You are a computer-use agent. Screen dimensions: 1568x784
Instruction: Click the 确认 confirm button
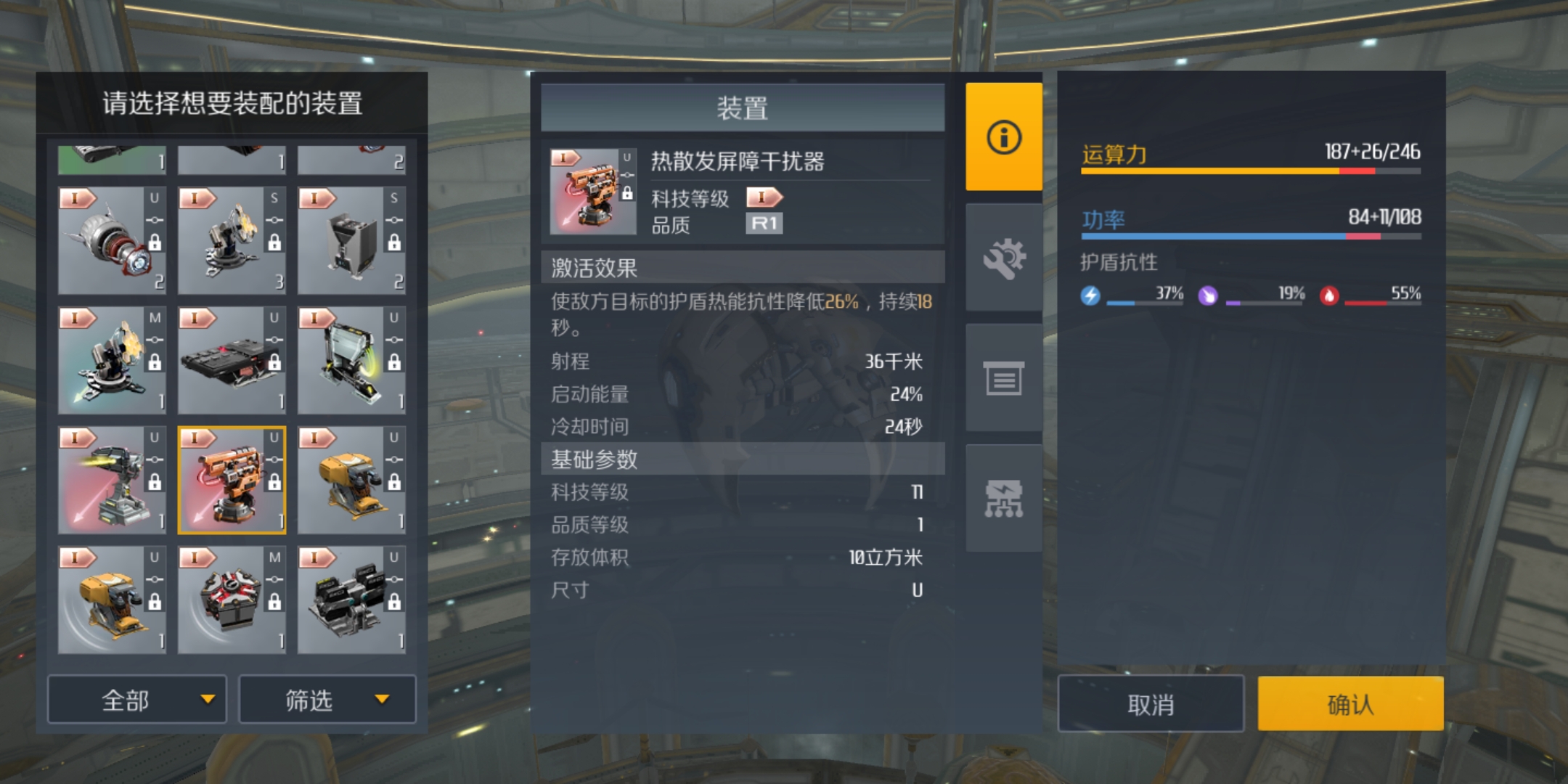[1350, 703]
